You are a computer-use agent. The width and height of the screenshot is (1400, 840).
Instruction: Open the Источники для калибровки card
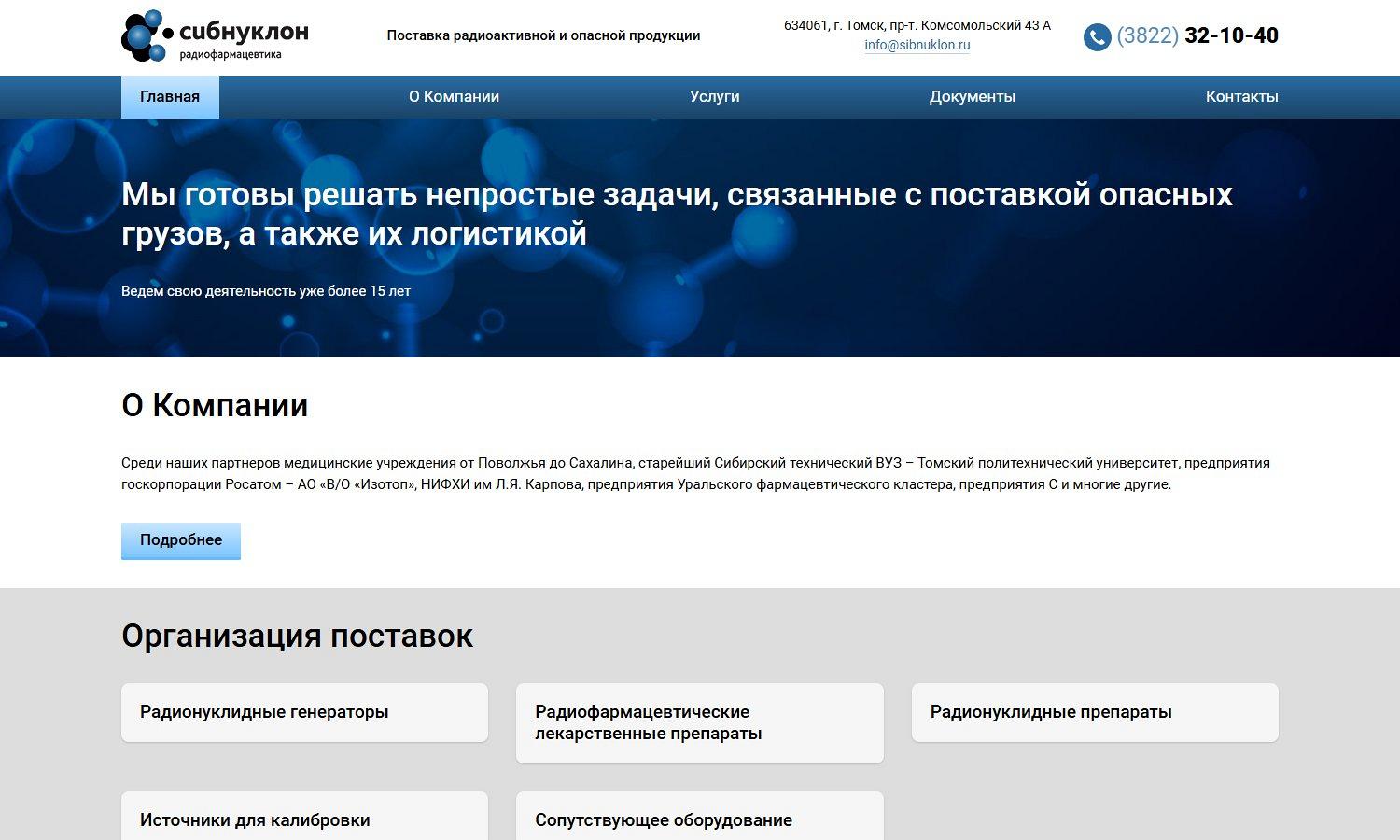(x=304, y=819)
